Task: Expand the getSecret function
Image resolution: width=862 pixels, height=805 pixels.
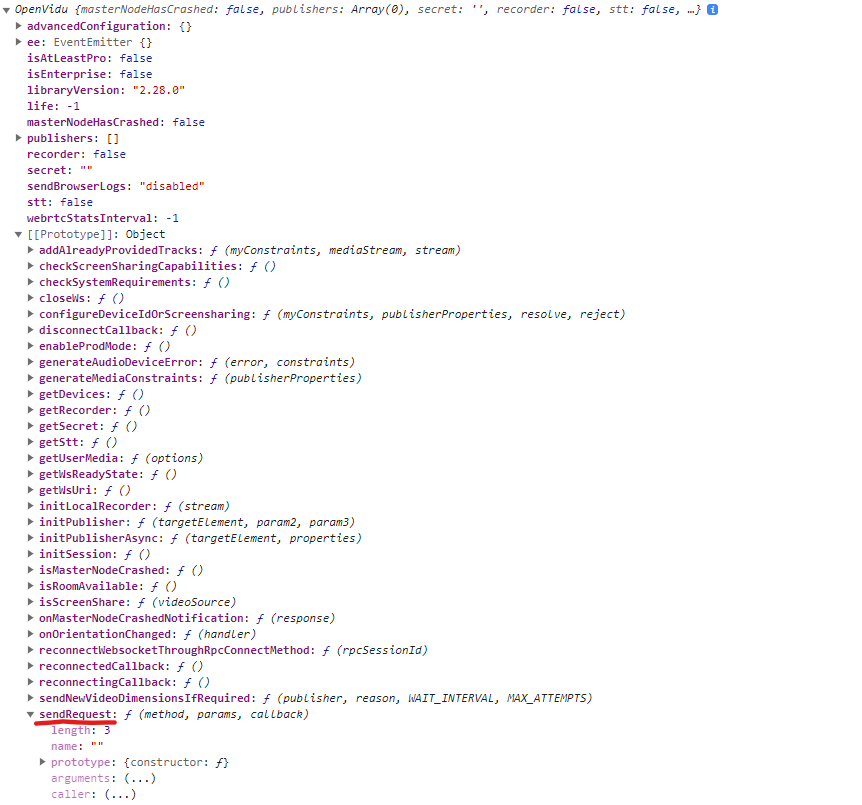Action: [x=31, y=426]
